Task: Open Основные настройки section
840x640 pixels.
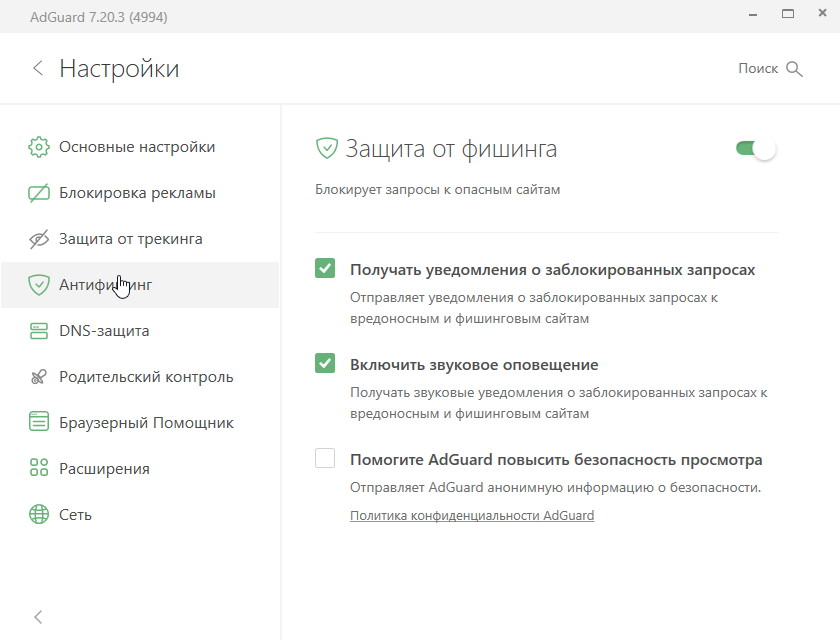Action: tap(140, 147)
